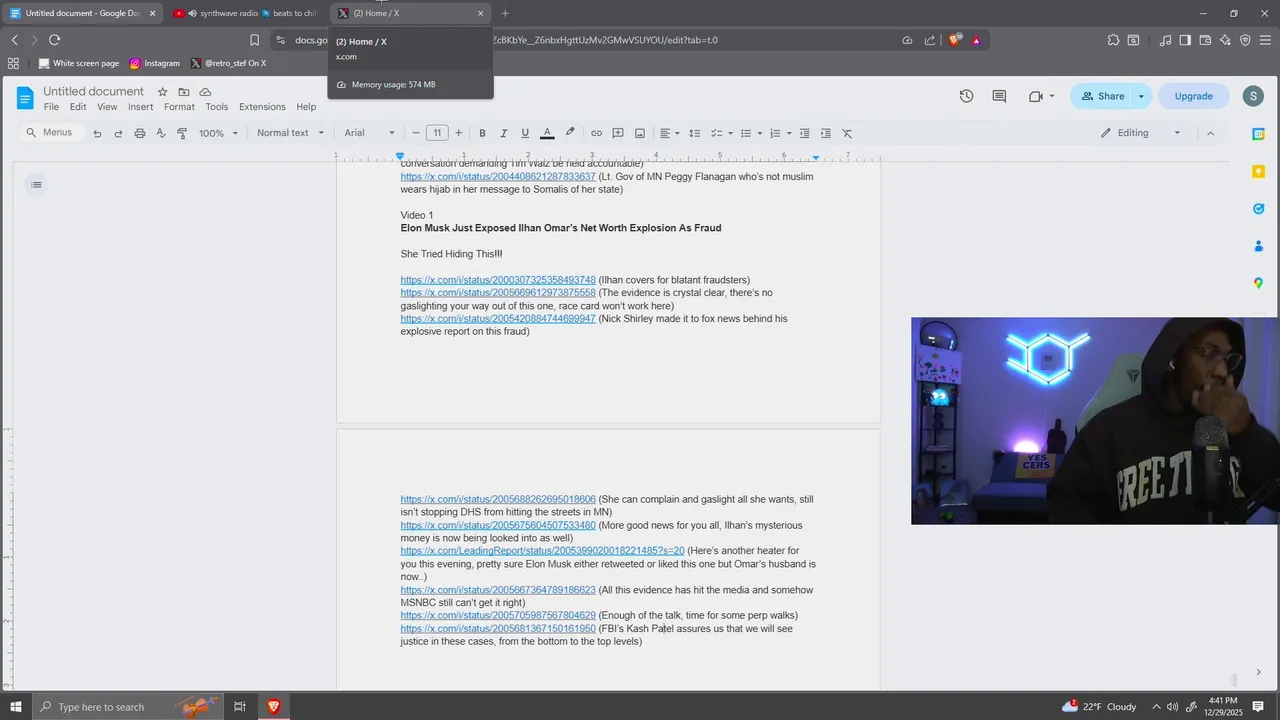Open Google Maps in the side panel

pos(1259,283)
